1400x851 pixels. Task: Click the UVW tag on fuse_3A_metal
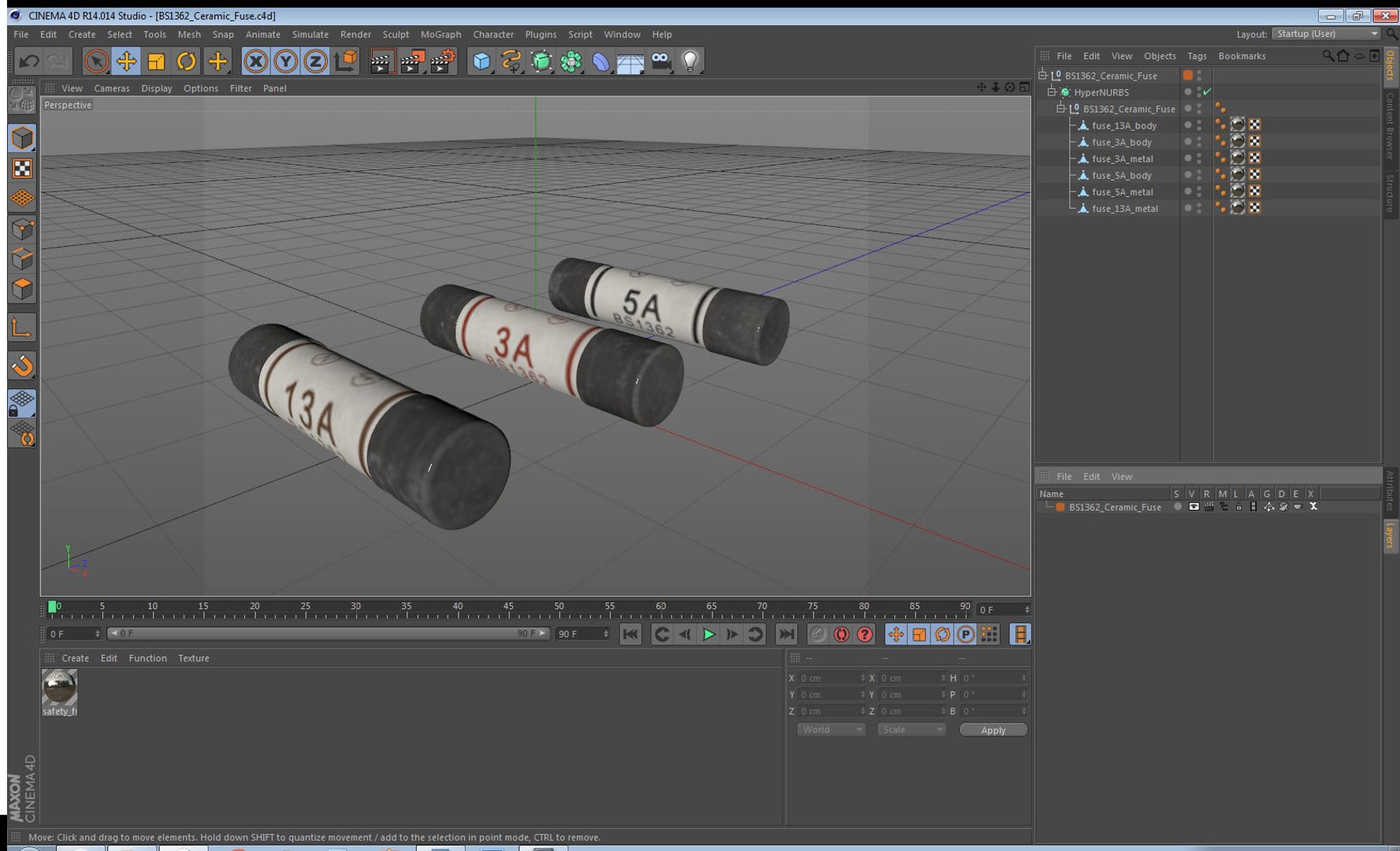(x=1254, y=158)
